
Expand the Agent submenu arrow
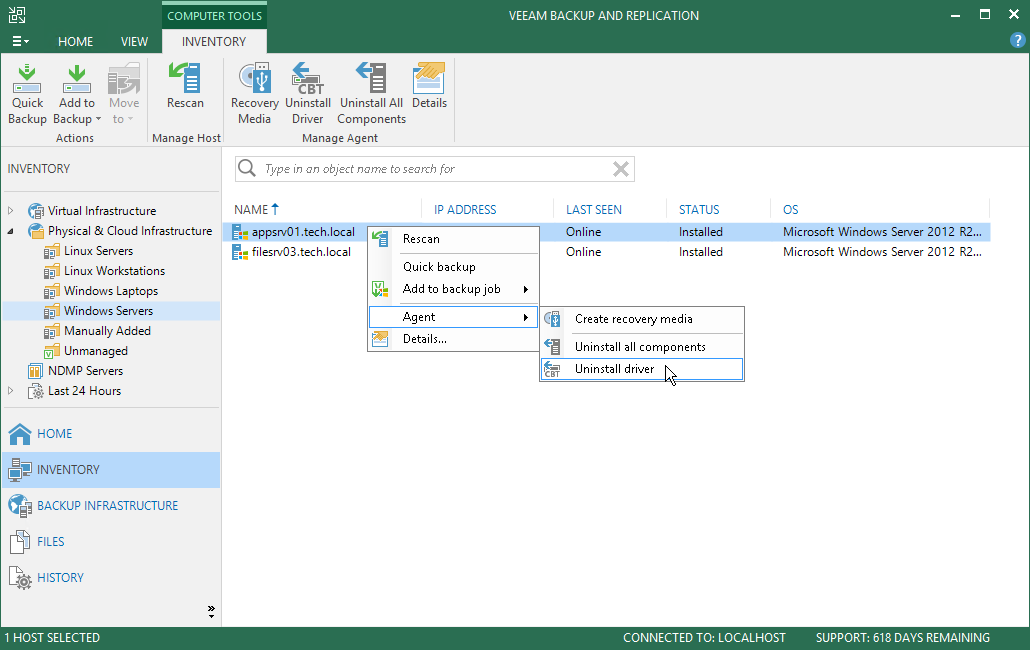pyautogui.click(x=526, y=318)
